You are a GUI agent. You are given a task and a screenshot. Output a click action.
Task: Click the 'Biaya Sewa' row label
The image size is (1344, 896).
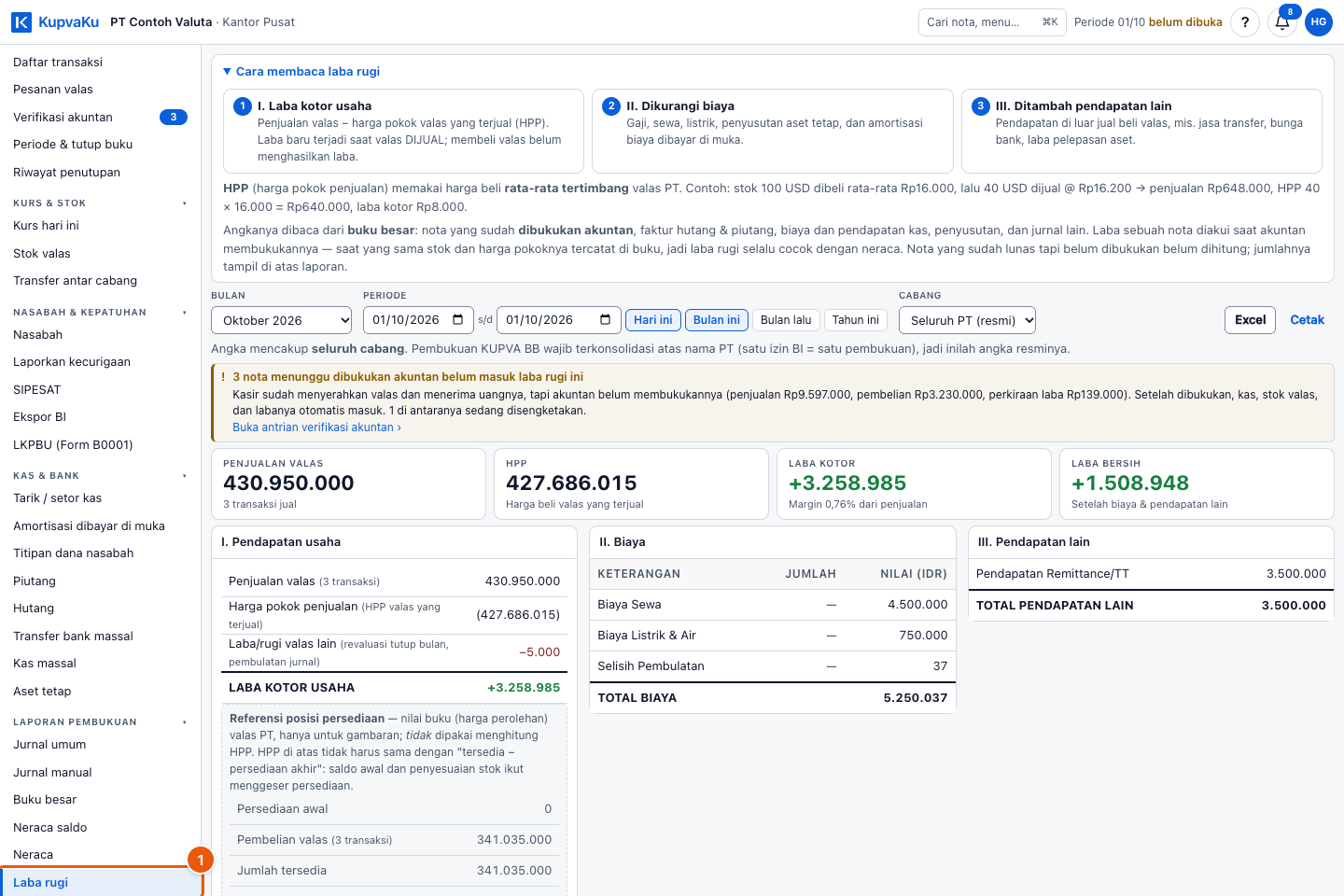click(629, 605)
